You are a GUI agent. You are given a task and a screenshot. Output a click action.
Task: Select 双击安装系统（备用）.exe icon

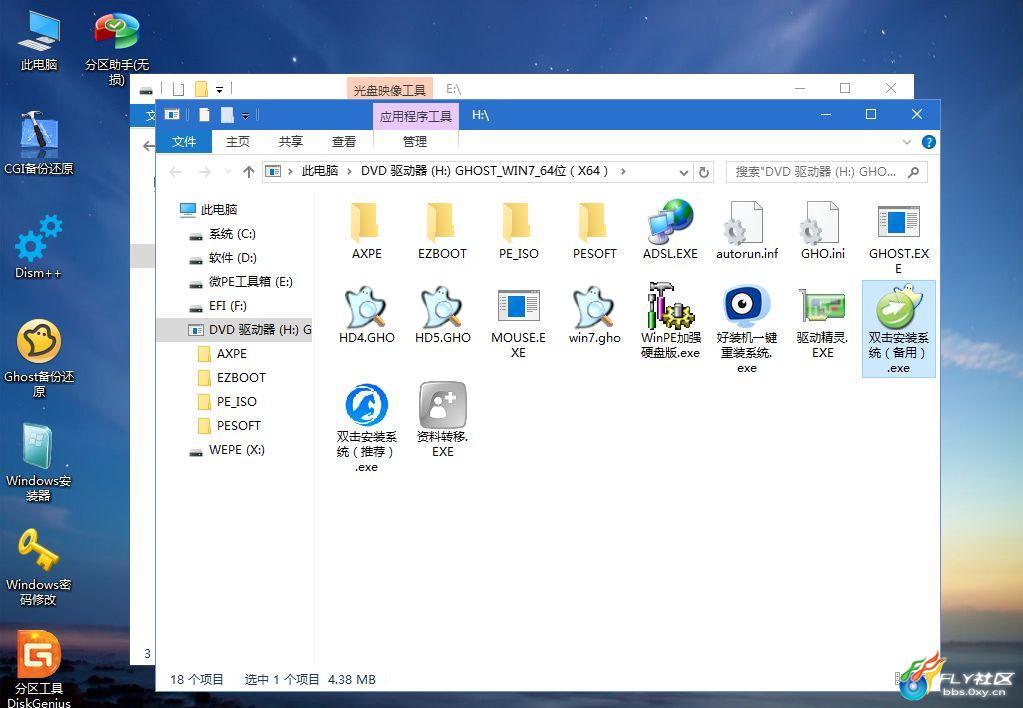[898, 329]
